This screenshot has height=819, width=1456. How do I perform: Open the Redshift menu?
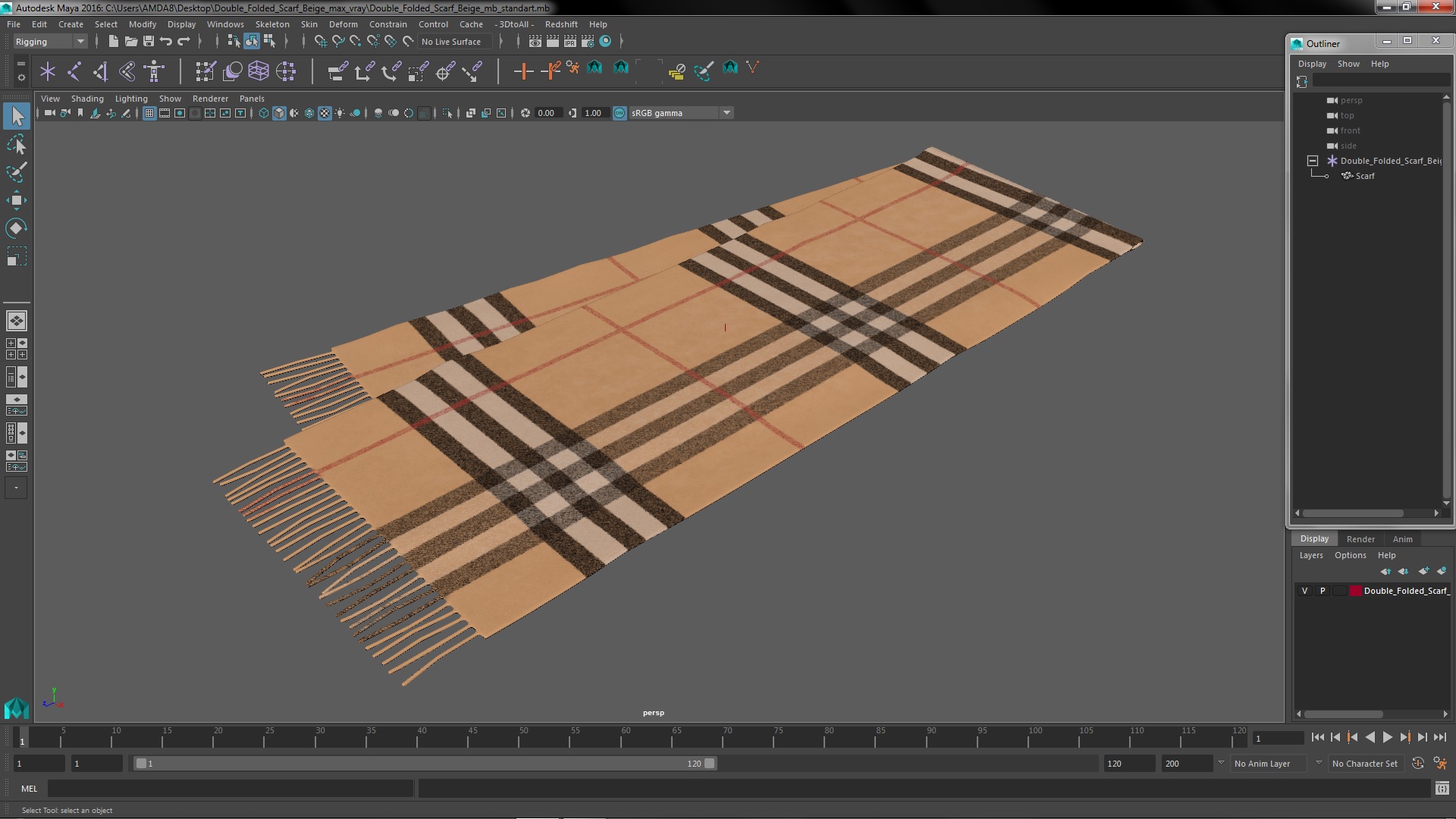pos(561,24)
